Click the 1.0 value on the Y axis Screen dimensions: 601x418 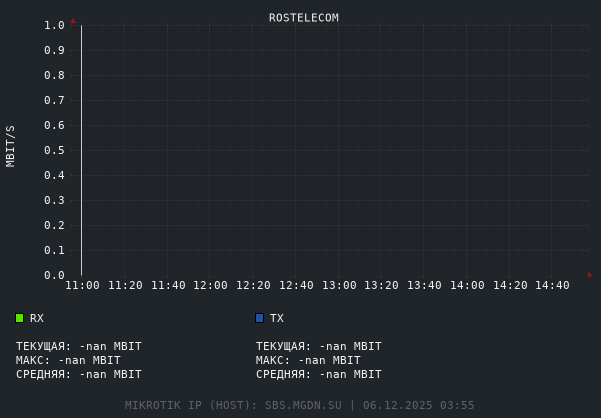point(54,25)
